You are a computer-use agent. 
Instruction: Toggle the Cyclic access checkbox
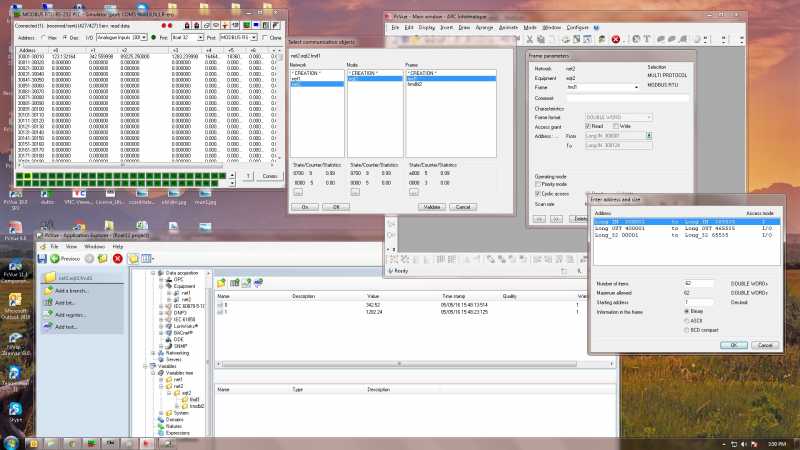pyautogui.click(x=538, y=194)
